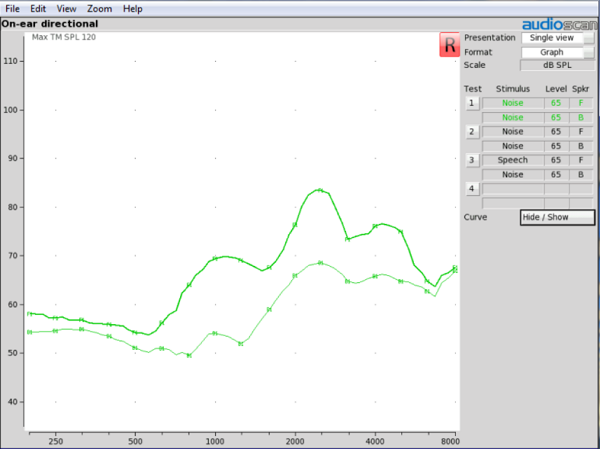Click Test 3 front level value 65
Screen dimensions: 600x449
[556, 160]
